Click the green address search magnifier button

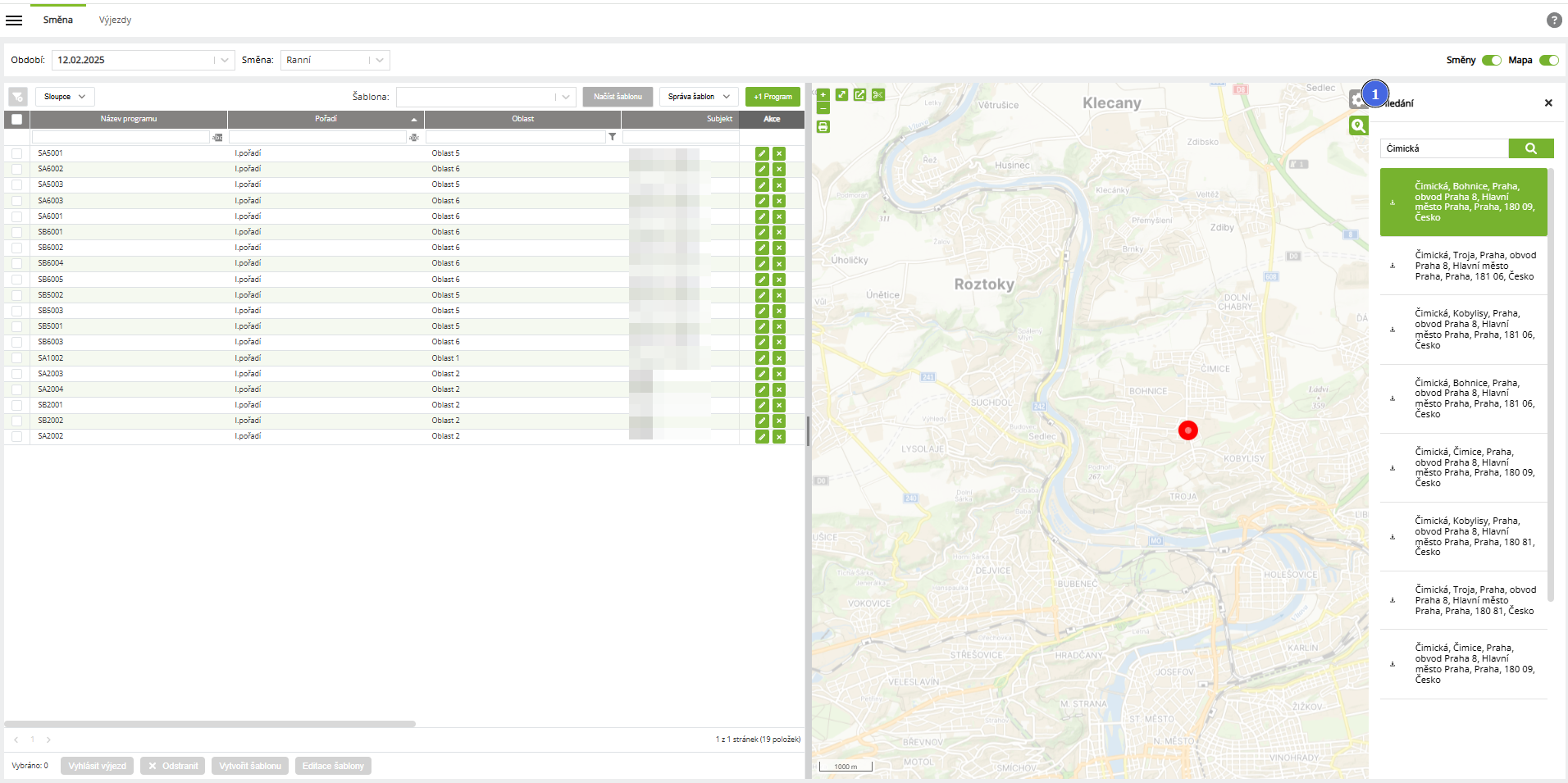point(1530,148)
